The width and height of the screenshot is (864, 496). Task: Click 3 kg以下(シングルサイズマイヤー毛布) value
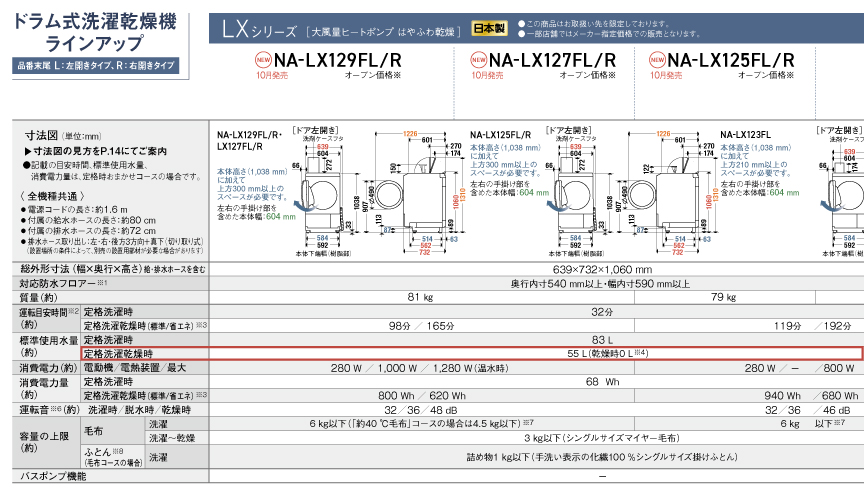pyautogui.click(x=602, y=438)
